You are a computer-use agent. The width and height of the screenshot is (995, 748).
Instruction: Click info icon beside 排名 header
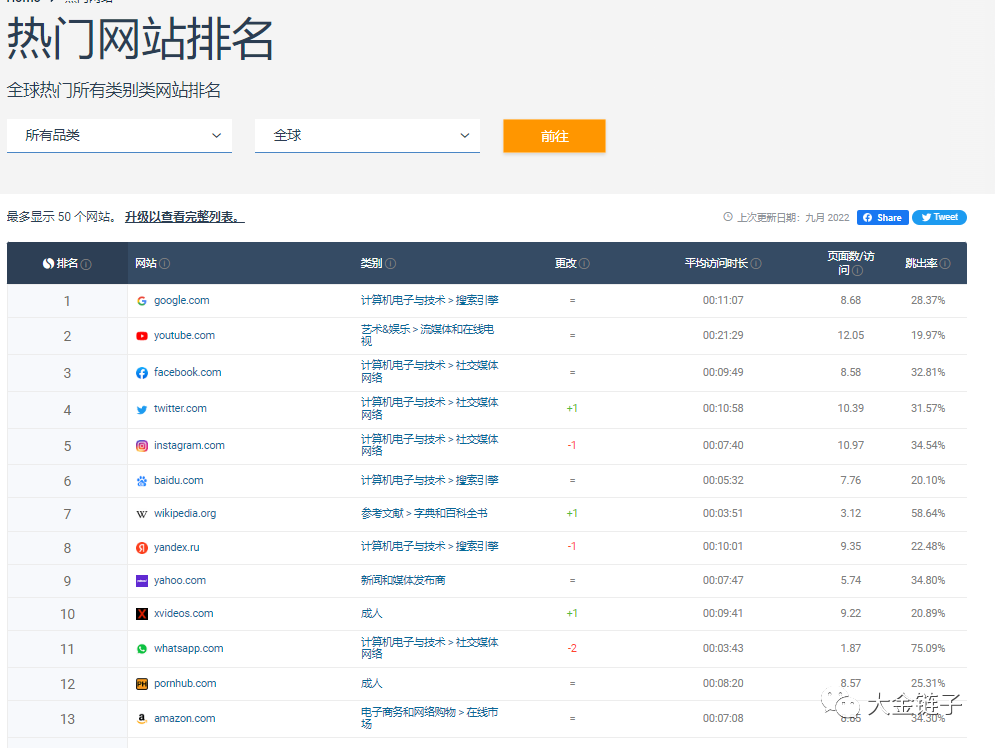pos(86,264)
